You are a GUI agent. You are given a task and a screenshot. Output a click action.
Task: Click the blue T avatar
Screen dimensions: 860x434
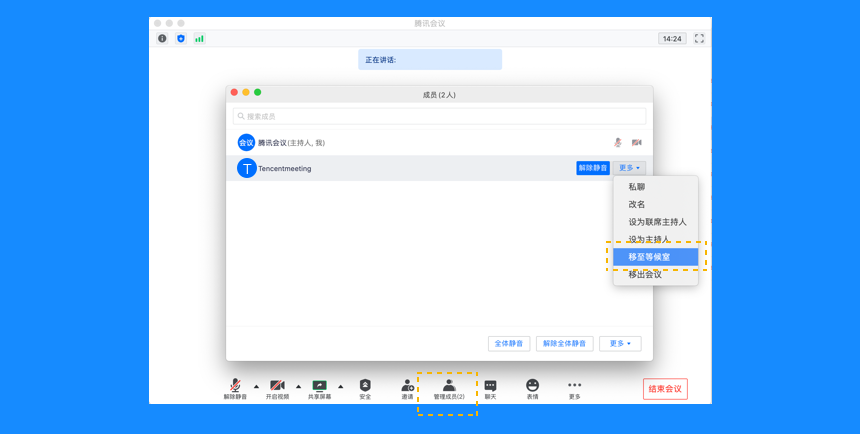click(247, 168)
